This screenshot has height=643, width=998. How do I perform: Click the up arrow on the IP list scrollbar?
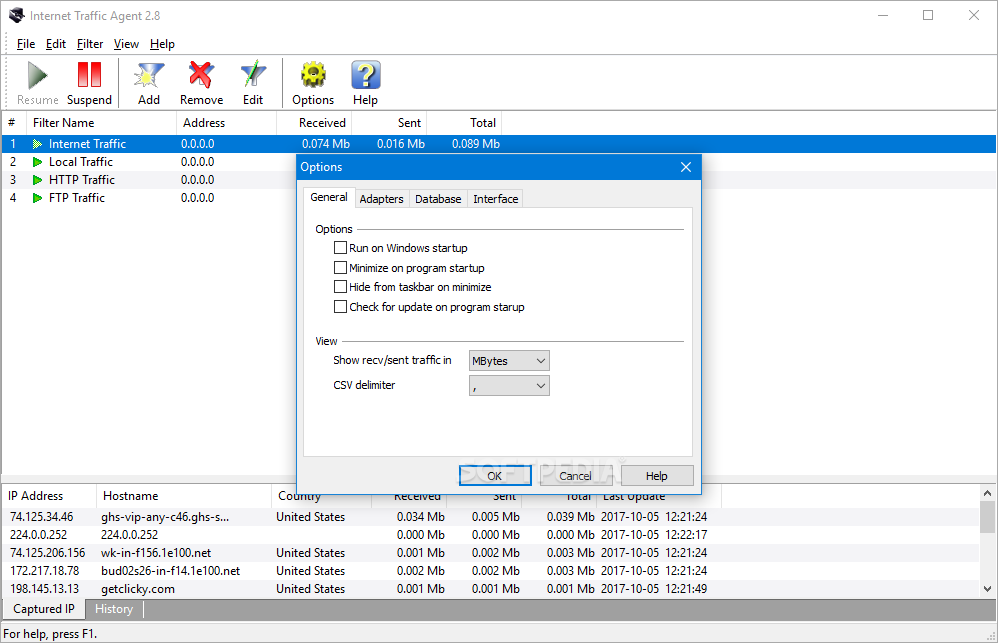click(987, 493)
